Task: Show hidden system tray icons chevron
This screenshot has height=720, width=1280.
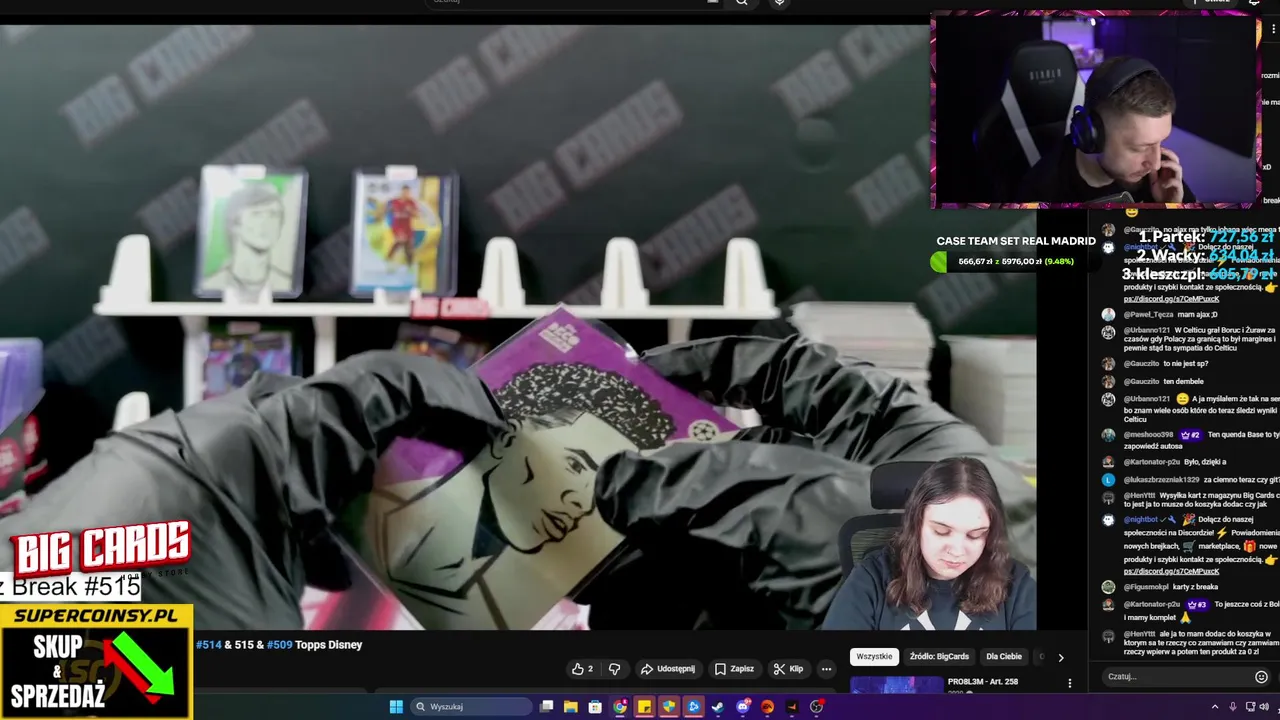Action: [1215, 707]
